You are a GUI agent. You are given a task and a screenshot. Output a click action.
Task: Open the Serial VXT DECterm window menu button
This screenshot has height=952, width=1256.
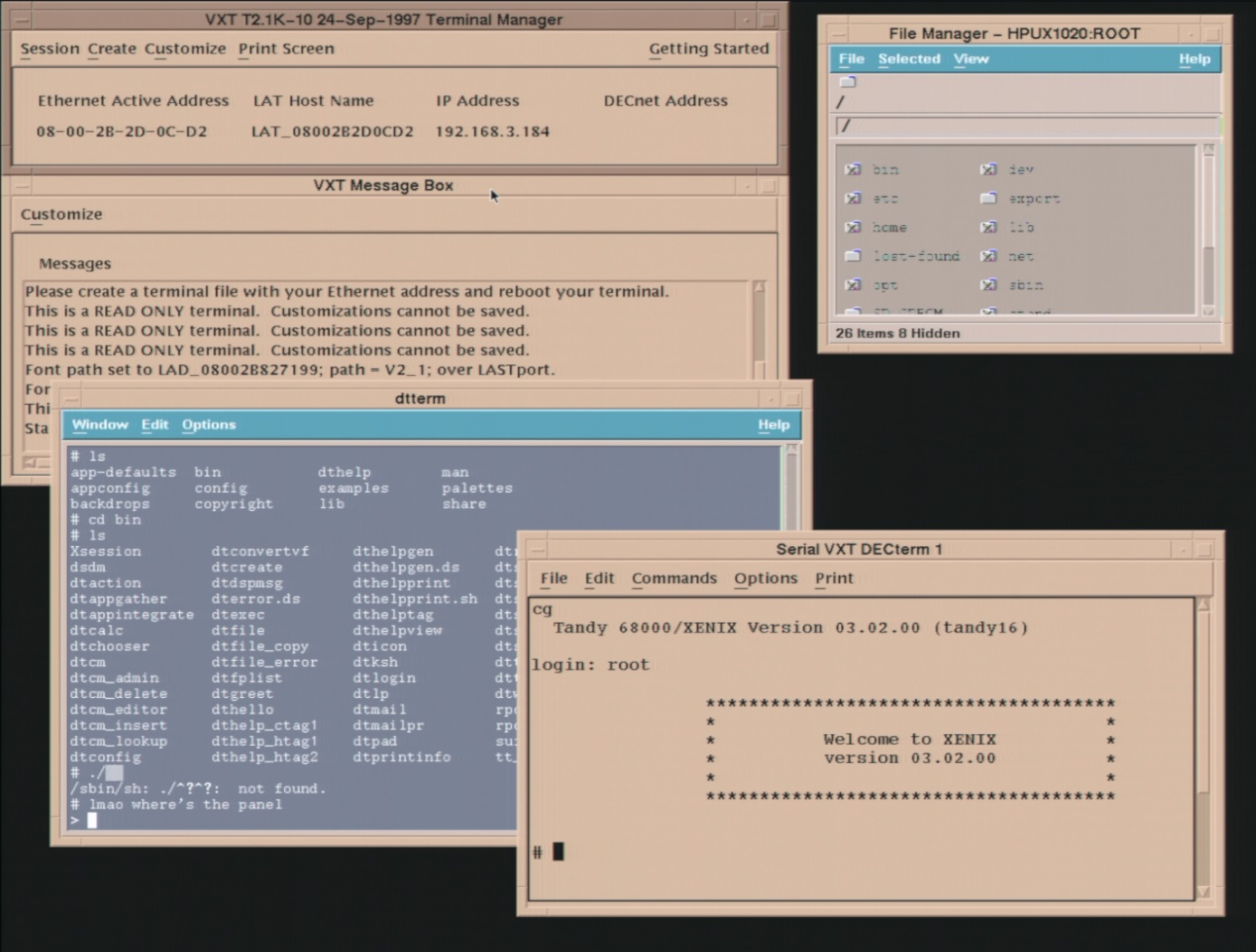point(537,550)
